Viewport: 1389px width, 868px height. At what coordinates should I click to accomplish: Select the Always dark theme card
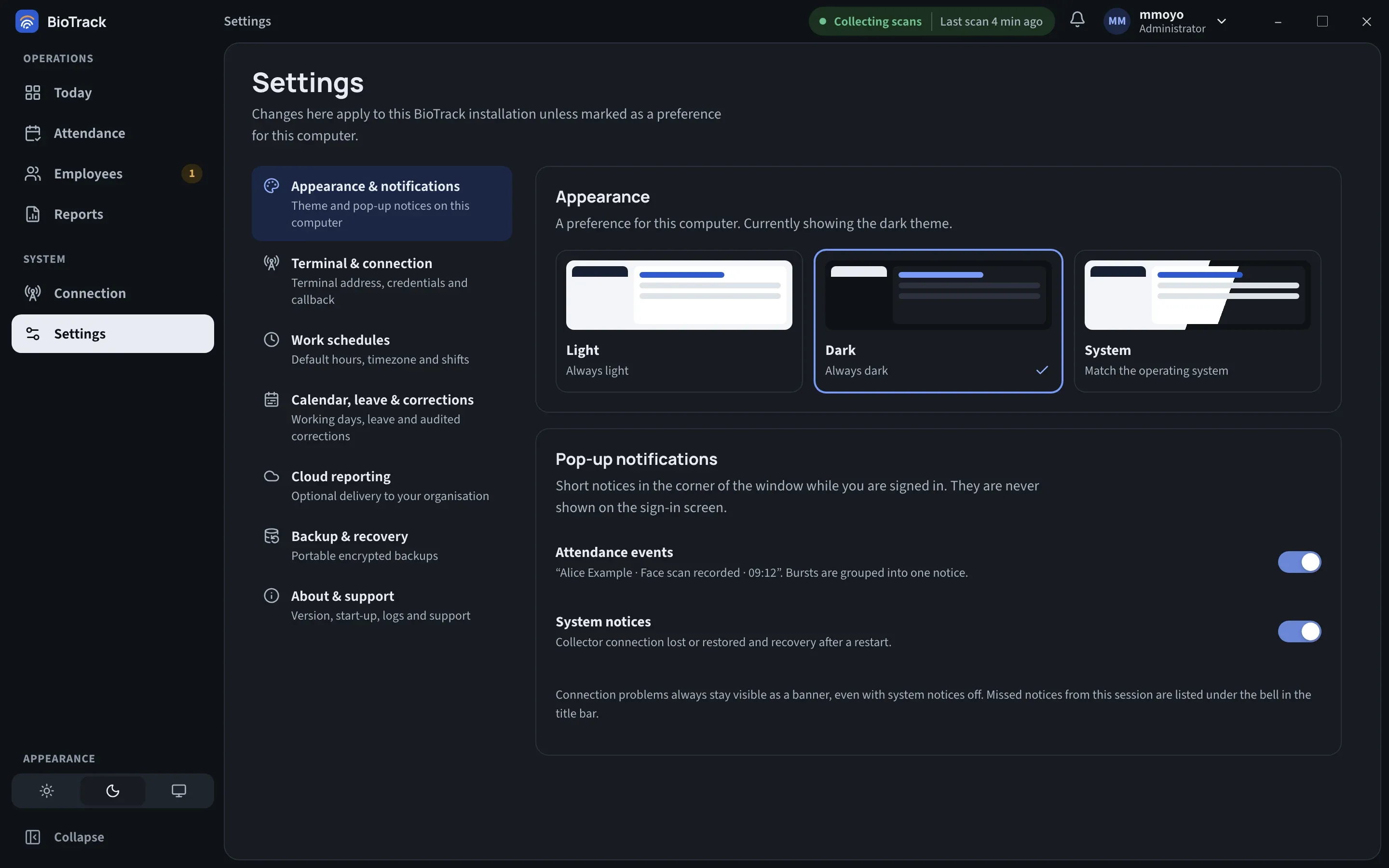(938, 321)
